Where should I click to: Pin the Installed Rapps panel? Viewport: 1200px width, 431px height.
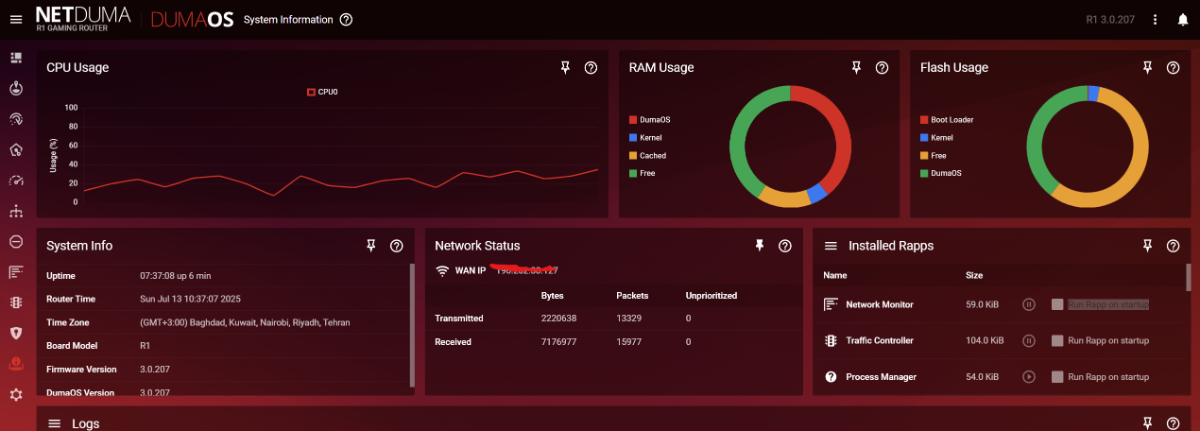coord(1147,245)
